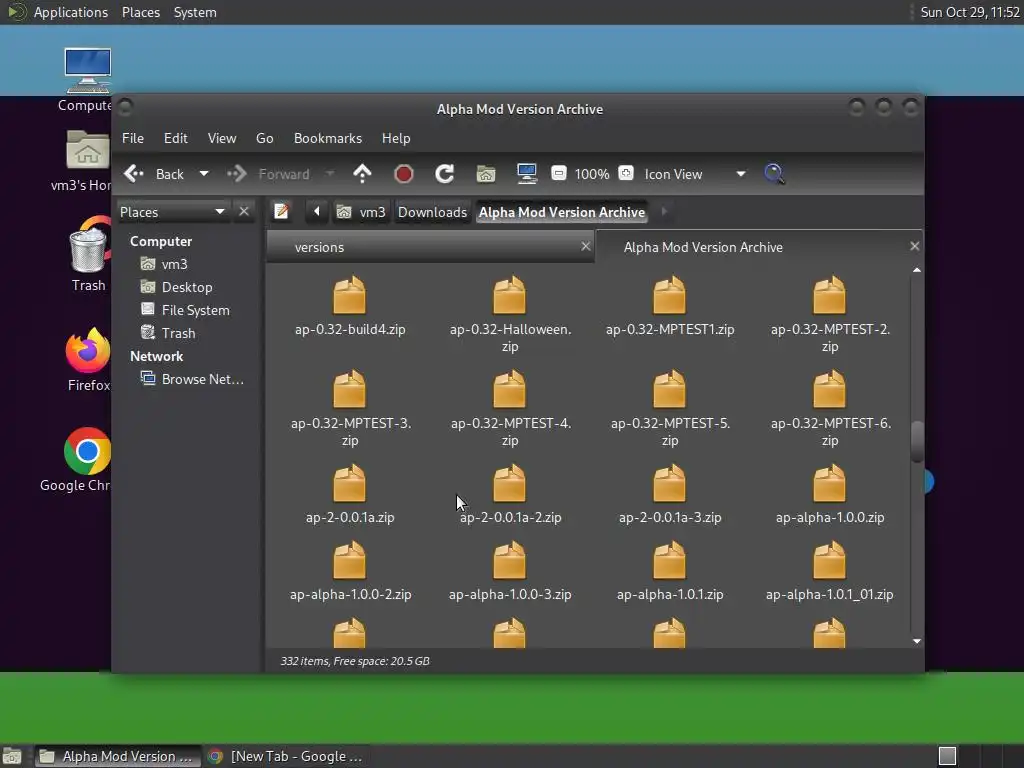Expand the Places sidebar selector dropdown

(173, 212)
